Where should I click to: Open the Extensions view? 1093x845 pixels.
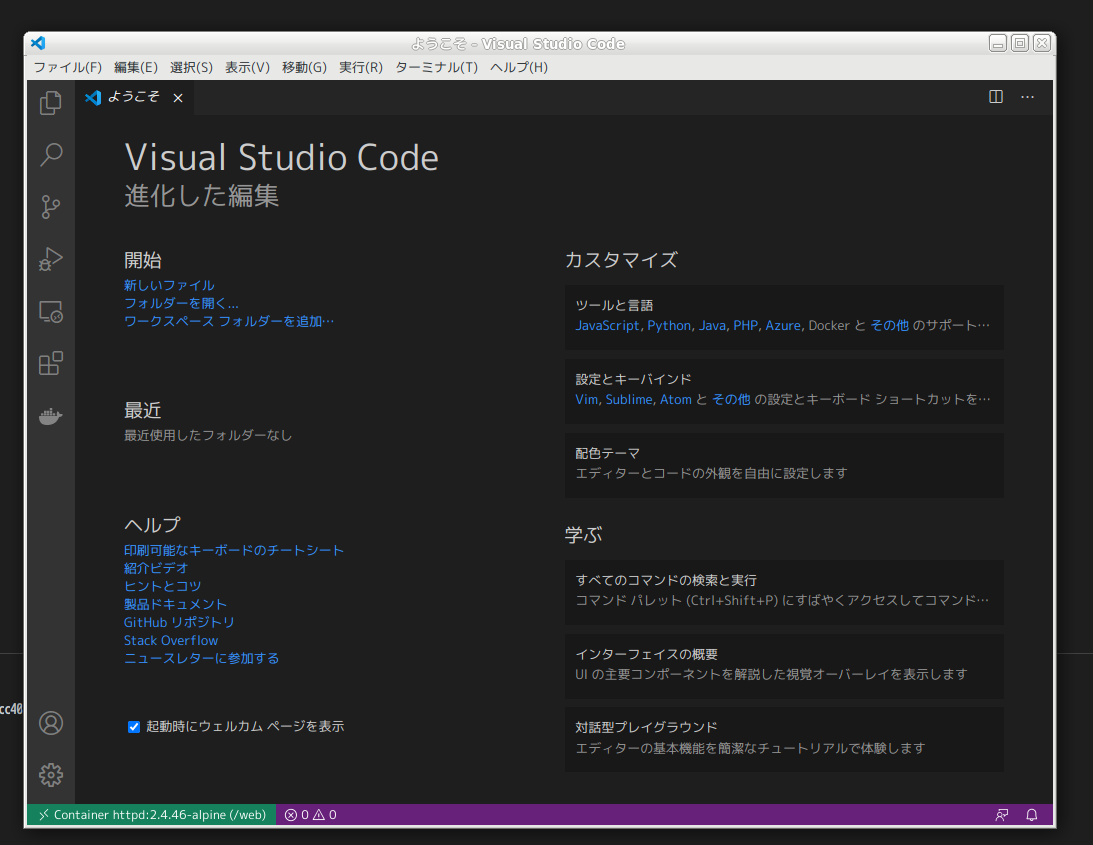pos(51,363)
